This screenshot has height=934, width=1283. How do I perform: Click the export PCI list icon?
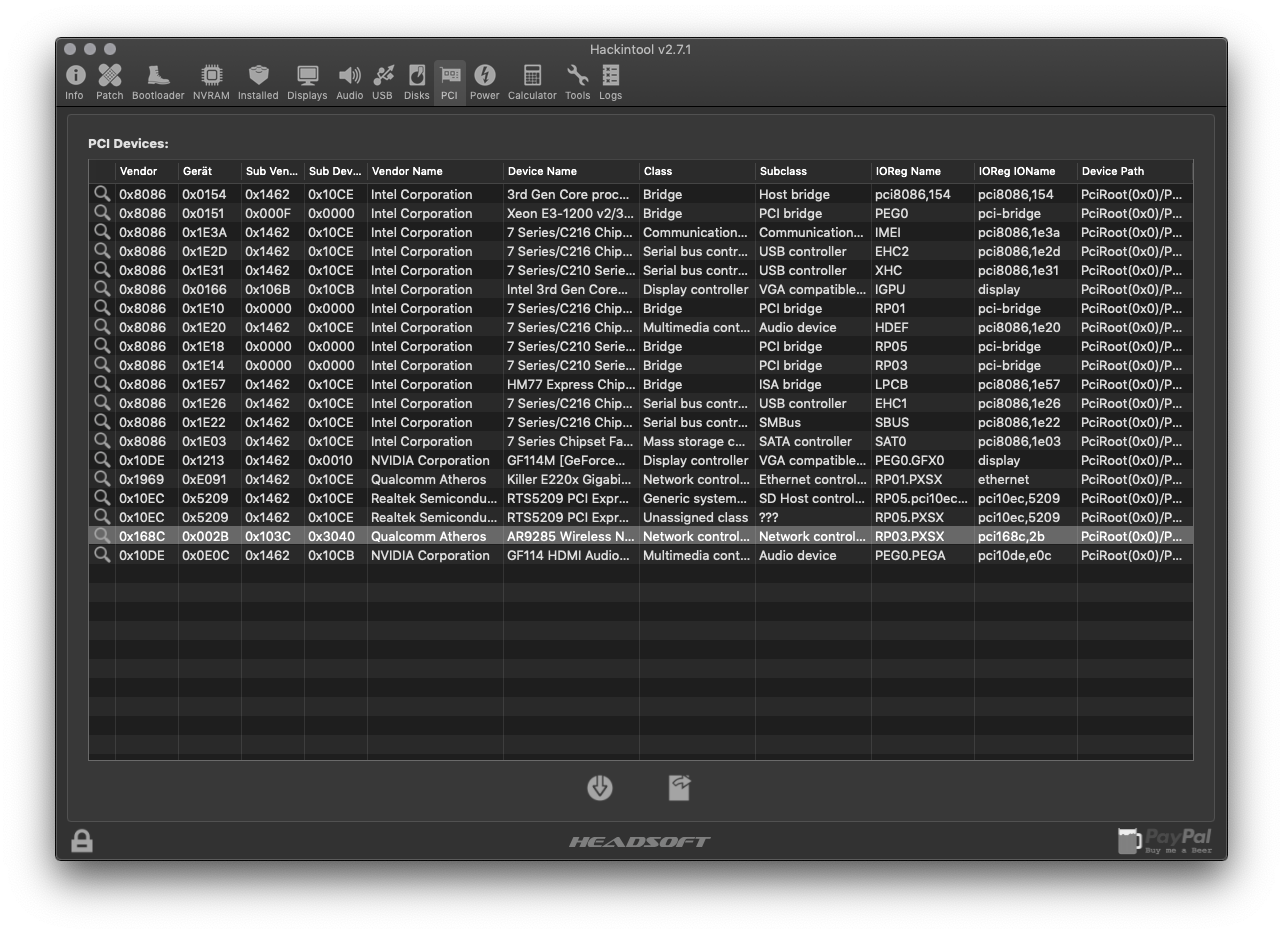(680, 788)
